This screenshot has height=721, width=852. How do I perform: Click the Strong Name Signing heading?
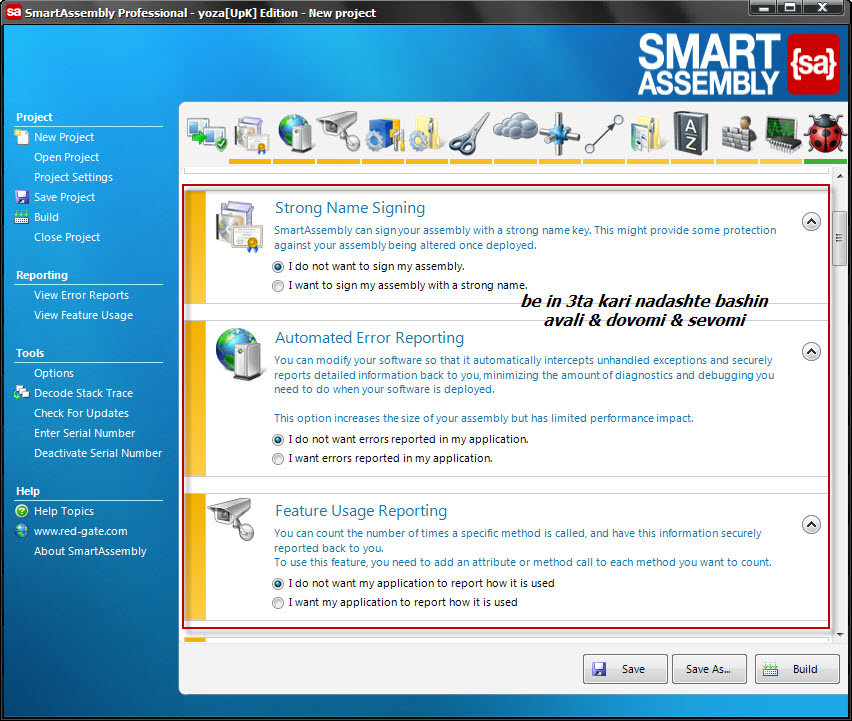[x=350, y=208]
